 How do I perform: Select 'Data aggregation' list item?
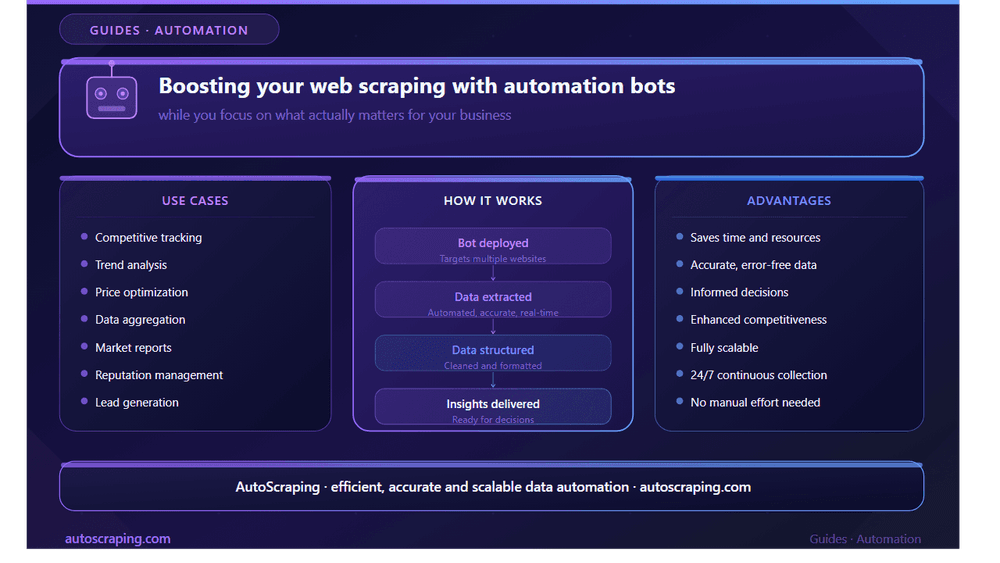133,320
